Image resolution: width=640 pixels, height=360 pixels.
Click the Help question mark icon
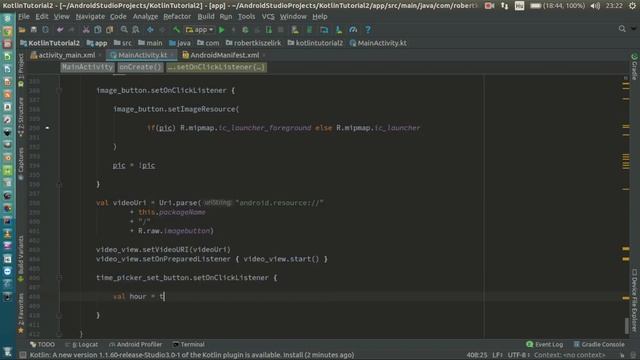click(368, 30)
